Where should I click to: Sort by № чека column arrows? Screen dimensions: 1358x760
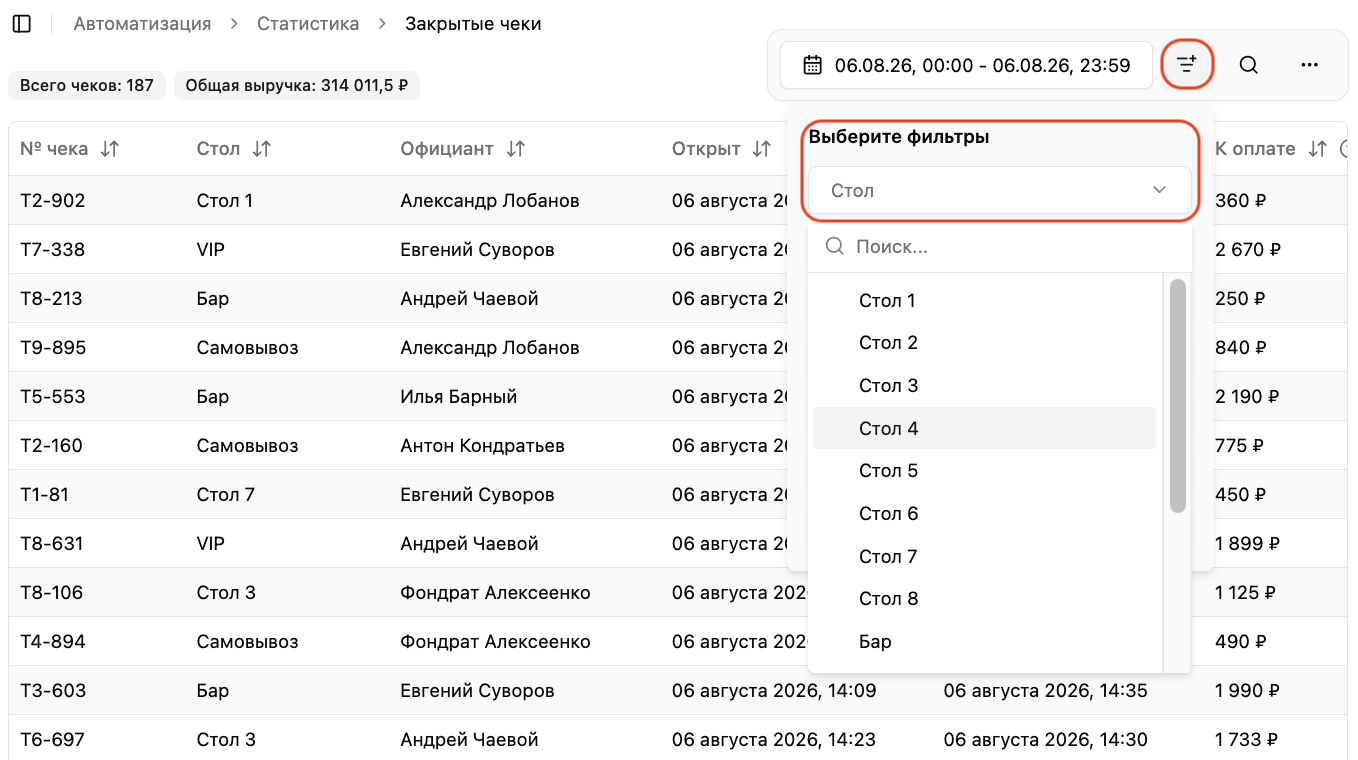point(110,149)
